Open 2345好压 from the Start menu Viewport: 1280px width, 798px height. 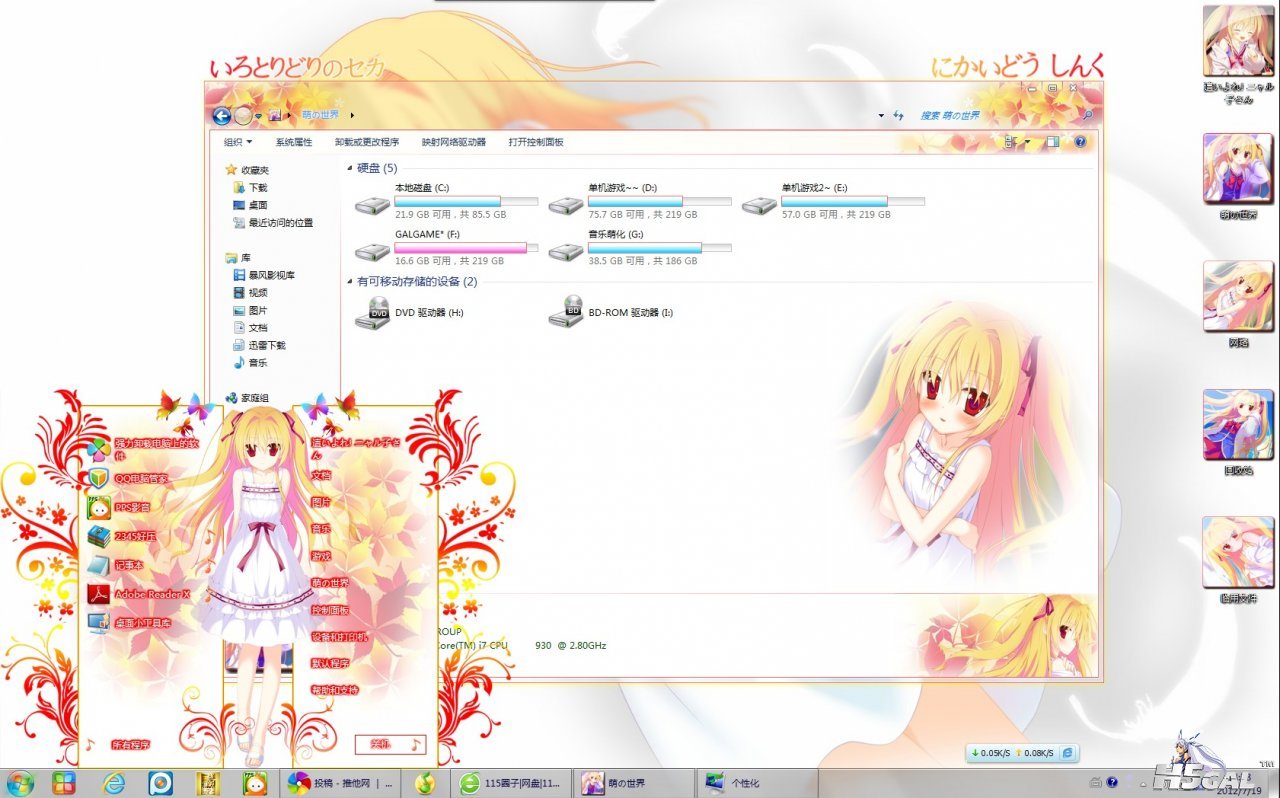point(135,536)
